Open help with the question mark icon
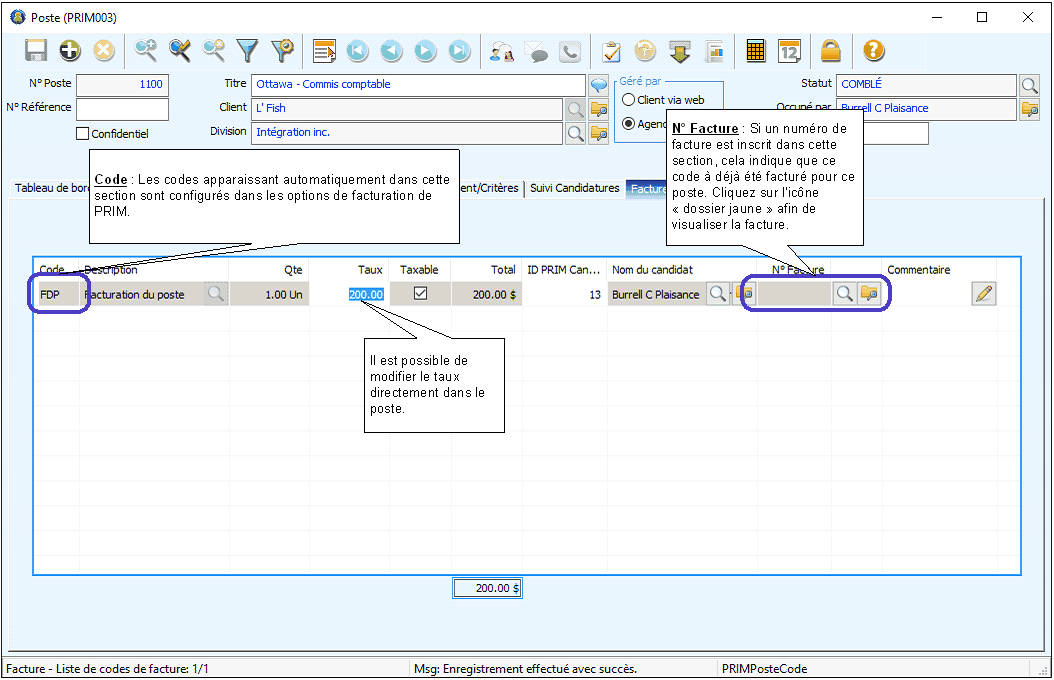1054x680 pixels. 874,51
